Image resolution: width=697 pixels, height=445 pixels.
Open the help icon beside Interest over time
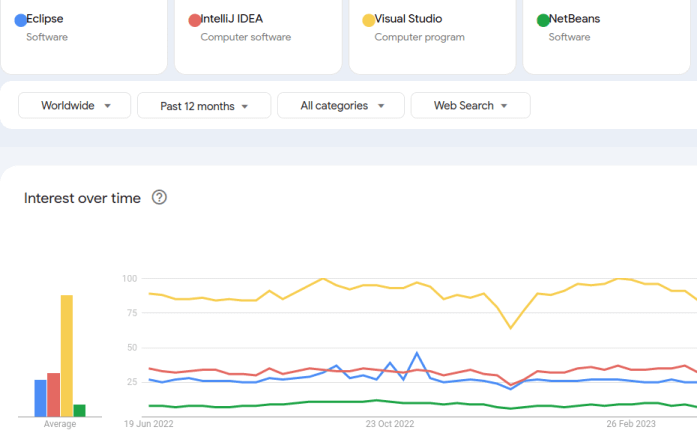[x=159, y=197]
